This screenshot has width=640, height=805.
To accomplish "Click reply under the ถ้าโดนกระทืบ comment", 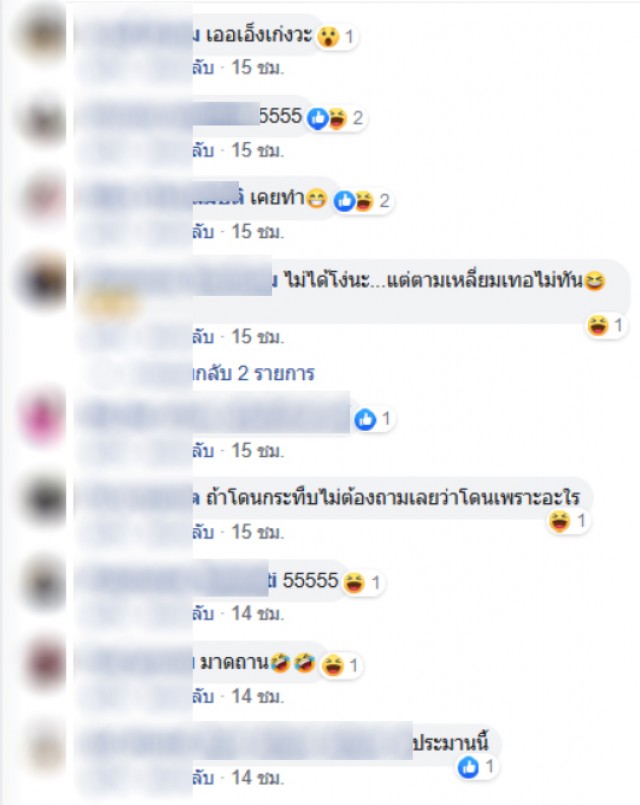I will 203,532.
